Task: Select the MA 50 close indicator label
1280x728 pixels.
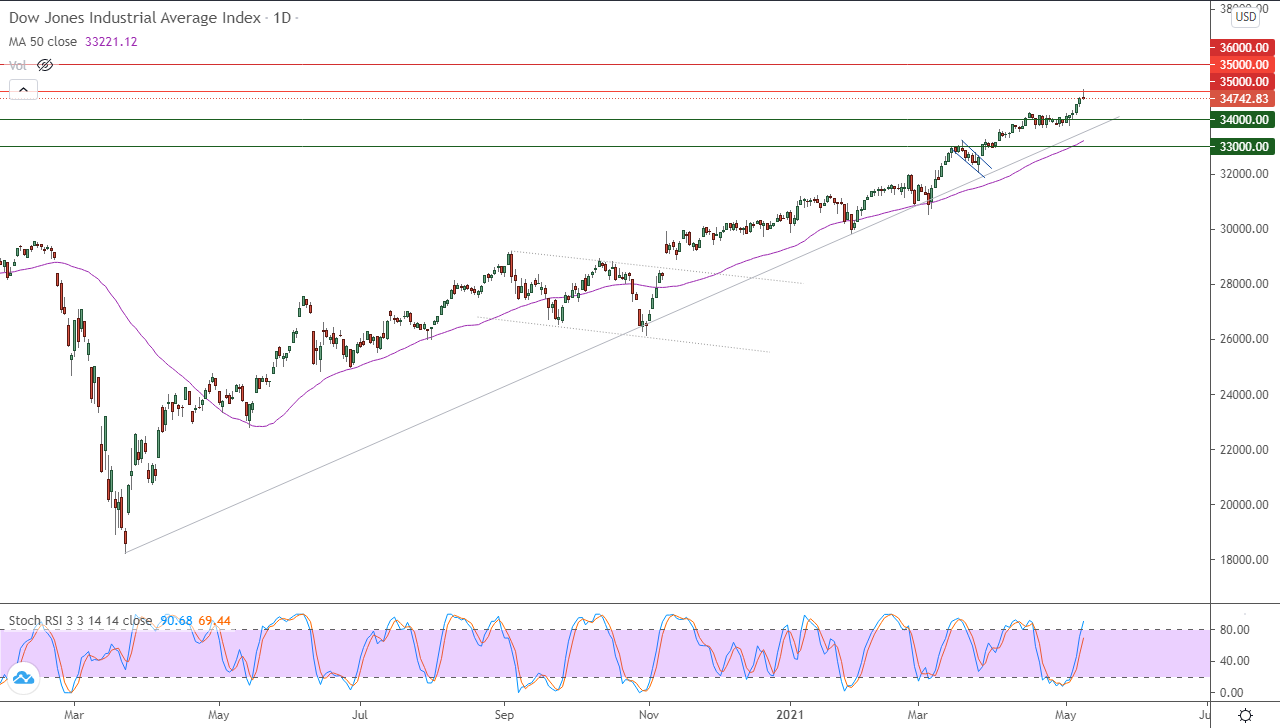Action: [x=45, y=42]
